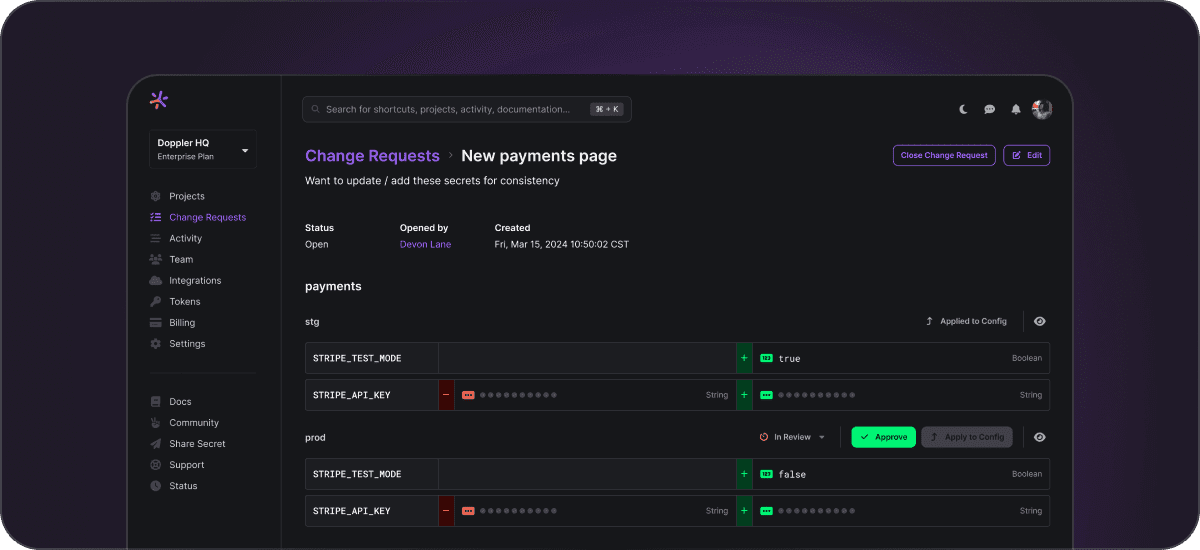Click stg new STRIPE_API_KEY green type icon

[x=766, y=395]
